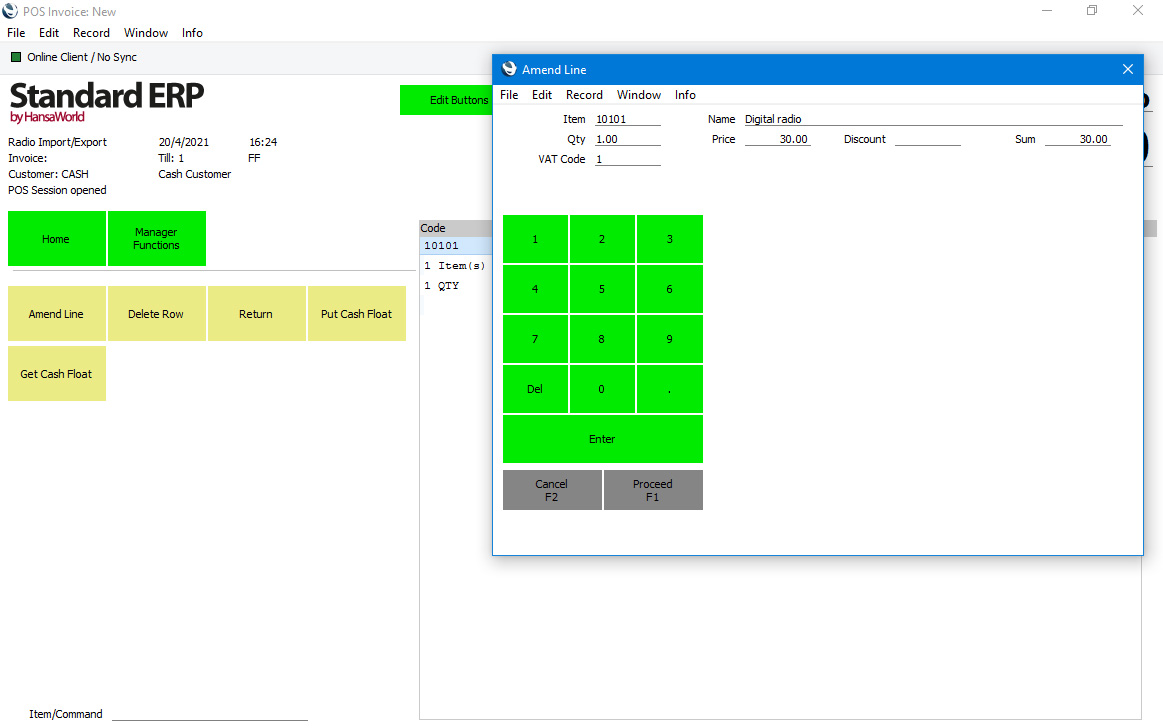Open Window menu in Amend Line window
This screenshot has height=728, width=1163.
(639, 95)
